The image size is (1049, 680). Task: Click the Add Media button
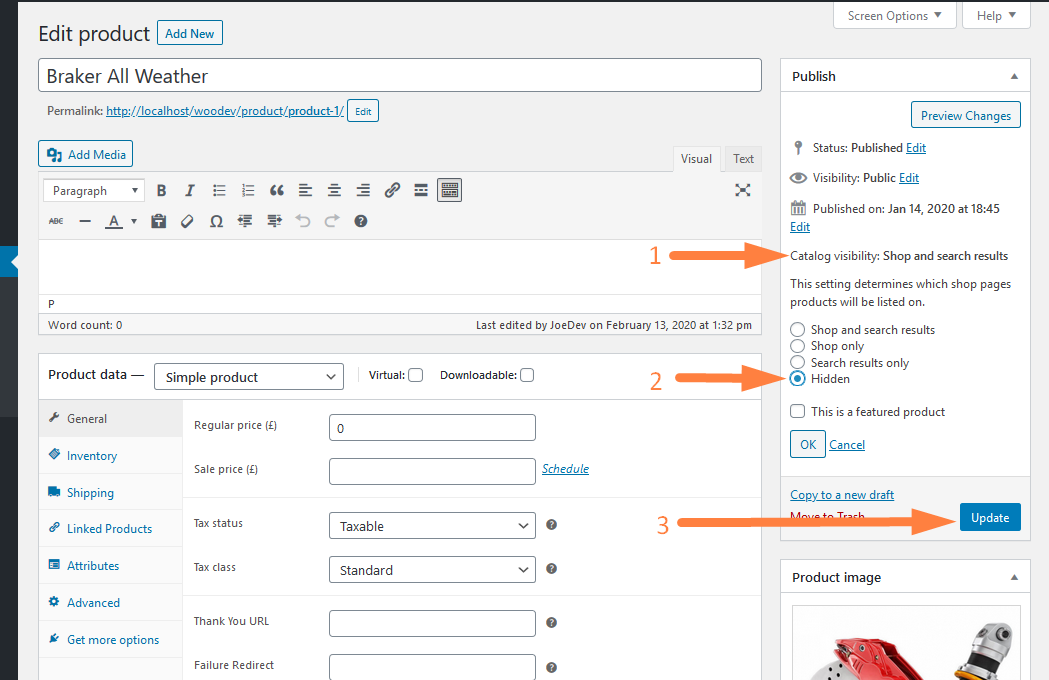click(86, 154)
